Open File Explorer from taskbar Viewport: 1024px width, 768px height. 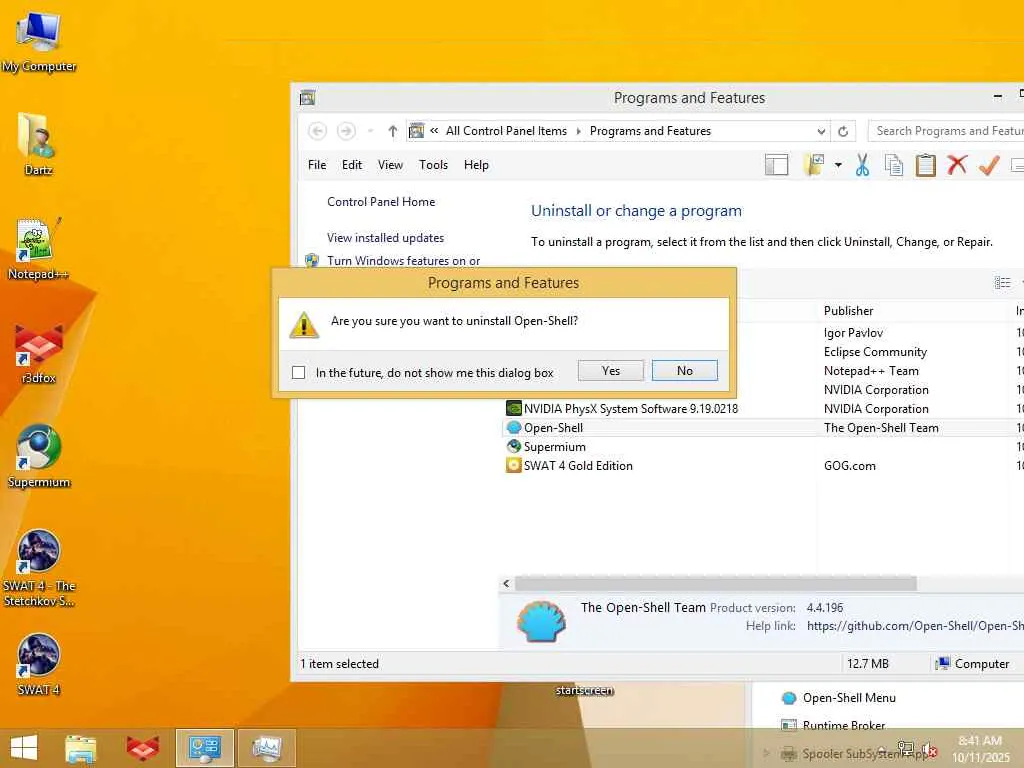pyautogui.click(x=81, y=748)
